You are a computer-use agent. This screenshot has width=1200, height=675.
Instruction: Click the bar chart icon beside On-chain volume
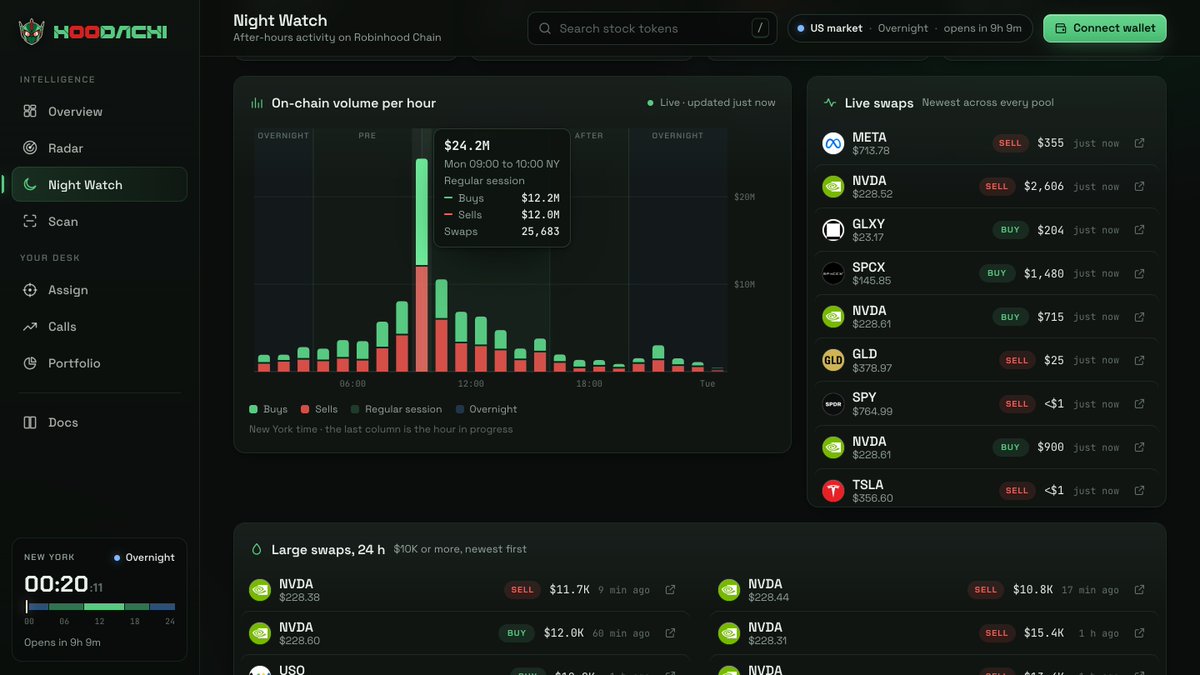point(257,103)
